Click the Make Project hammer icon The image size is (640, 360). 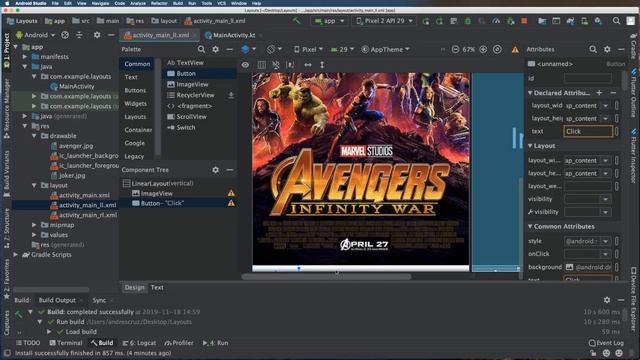(x=297, y=20)
